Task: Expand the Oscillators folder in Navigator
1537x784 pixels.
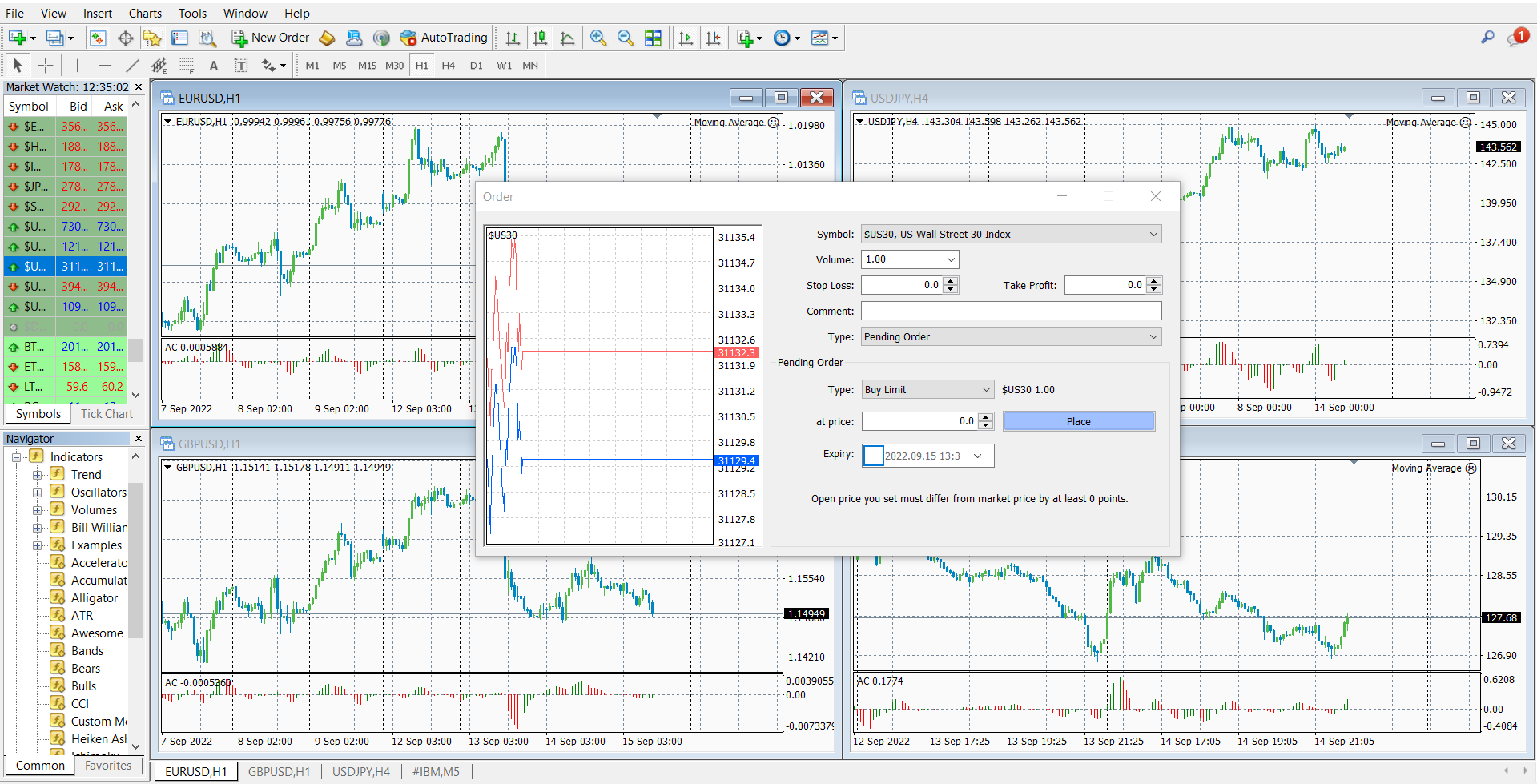Action: click(37, 493)
